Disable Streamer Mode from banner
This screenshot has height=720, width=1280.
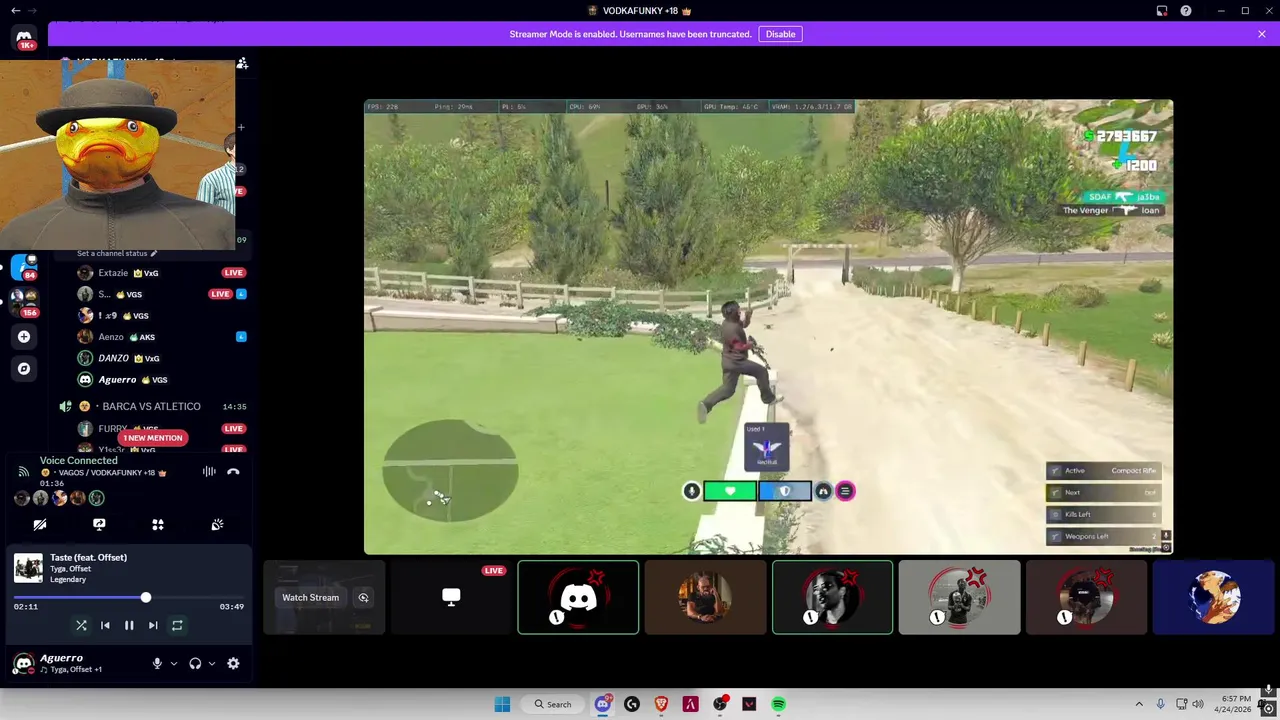[x=780, y=34]
